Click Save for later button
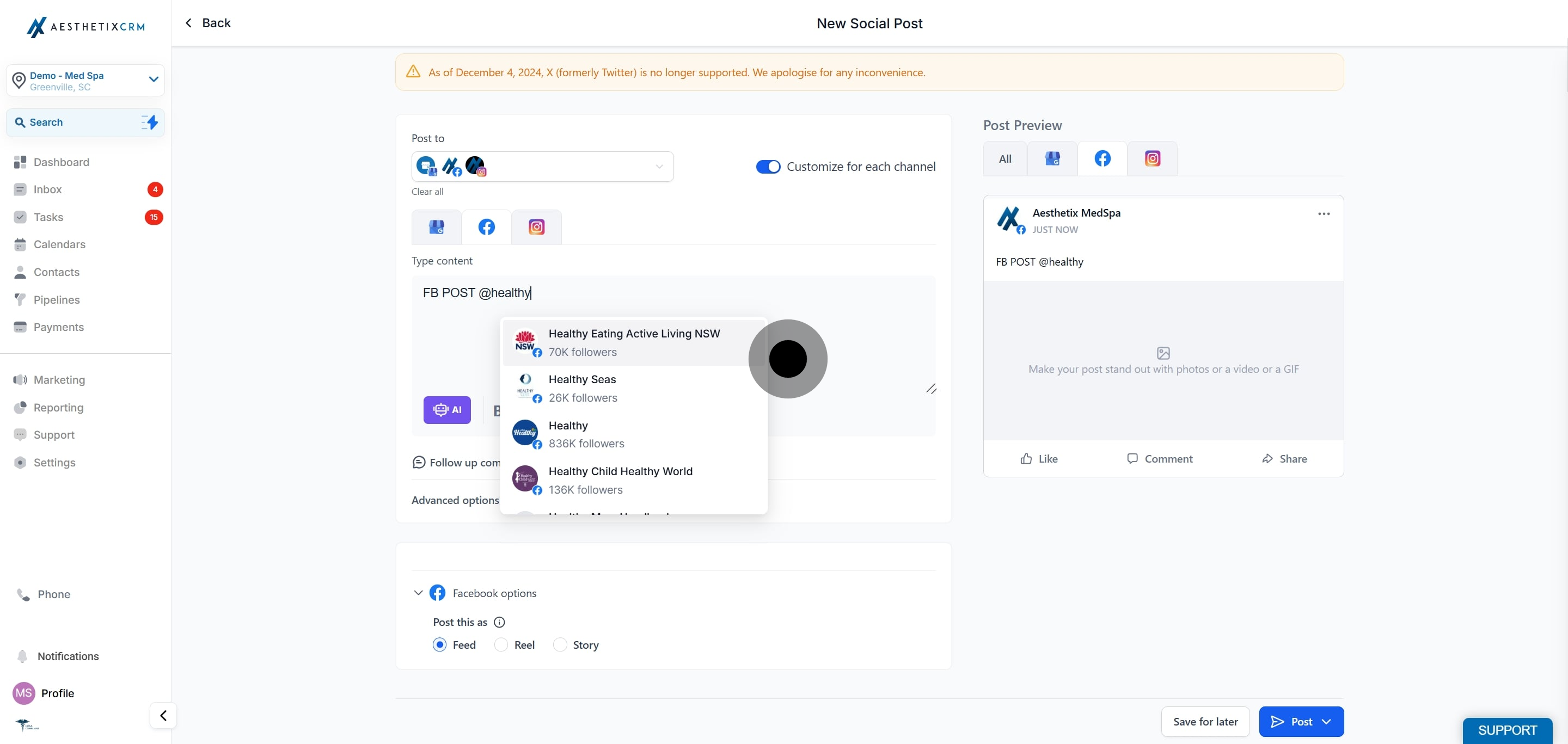The image size is (1568, 744). (x=1205, y=722)
